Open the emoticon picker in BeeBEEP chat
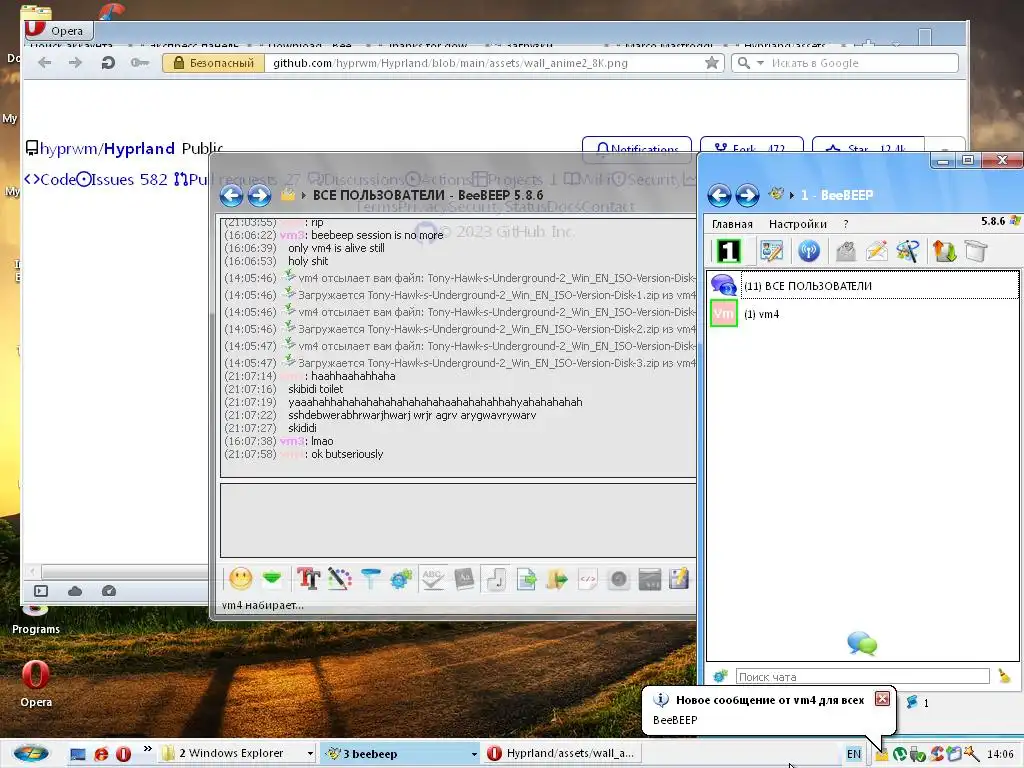The image size is (1024, 768). point(240,579)
